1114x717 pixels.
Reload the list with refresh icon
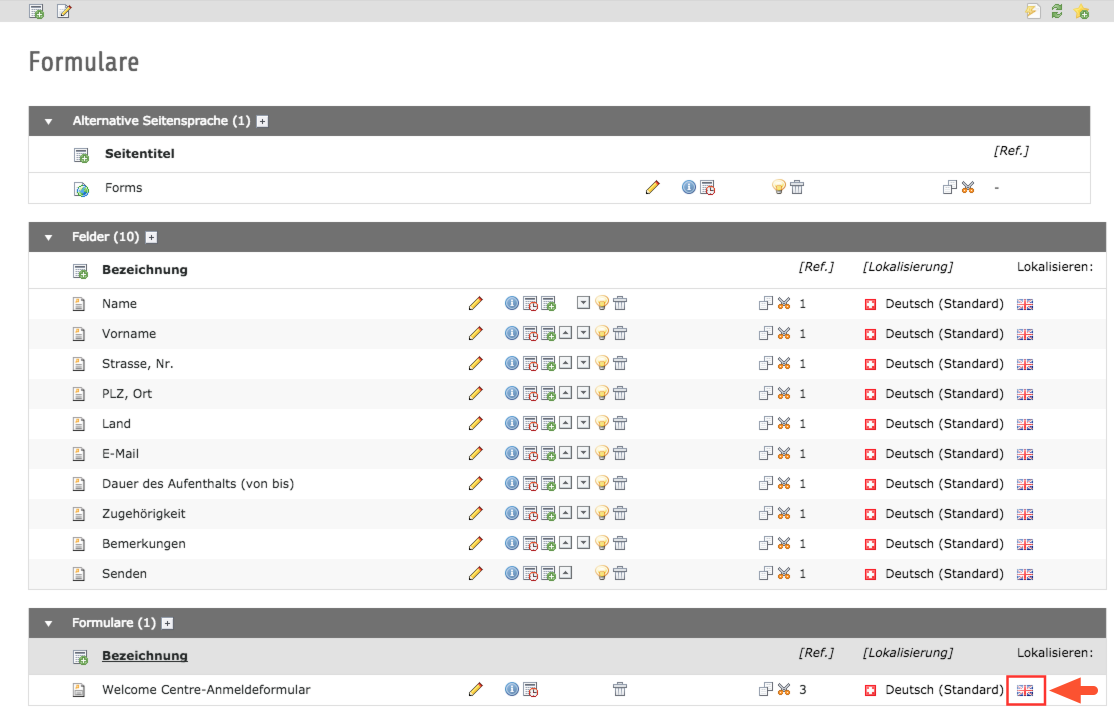1056,11
